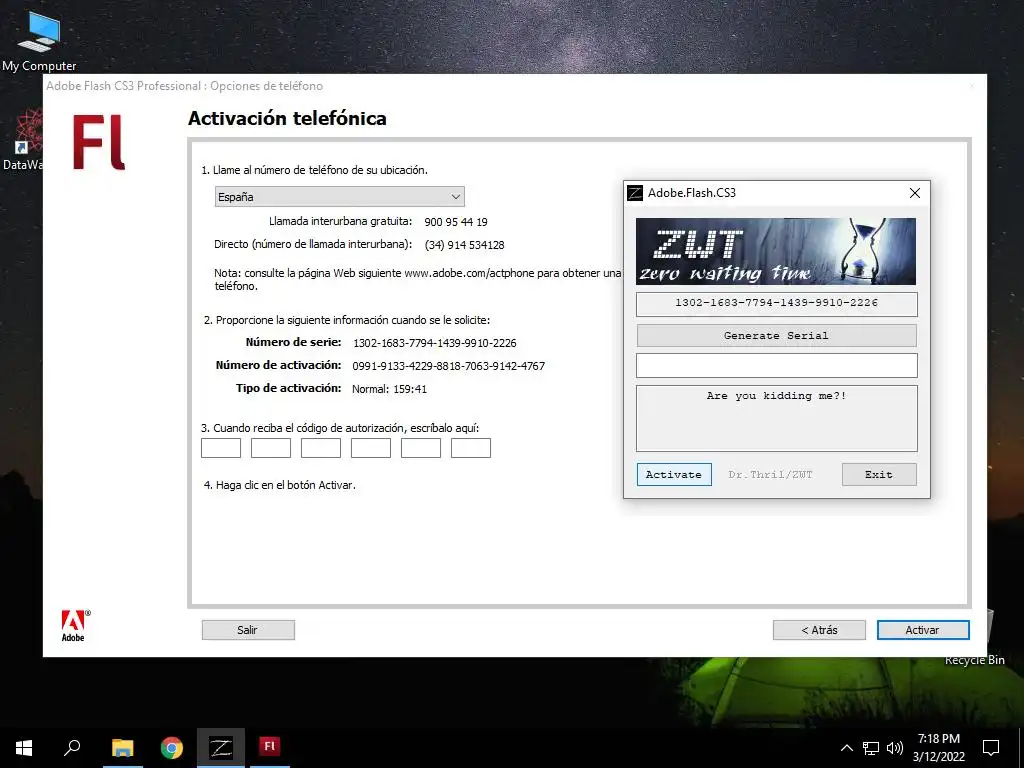Open taskbar search magnifier
Viewport: 1024px width, 768px height.
pyautogui.click(x=72, y=748)
